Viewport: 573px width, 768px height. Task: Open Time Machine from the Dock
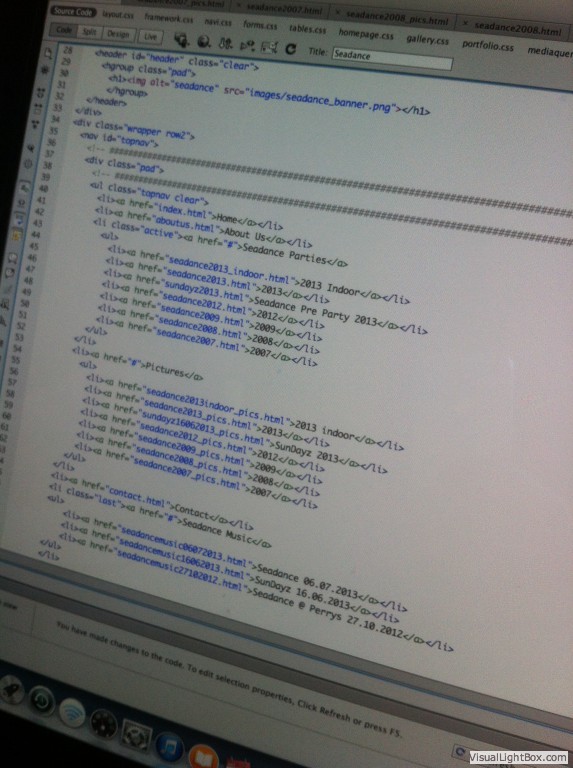coord(41,701)
